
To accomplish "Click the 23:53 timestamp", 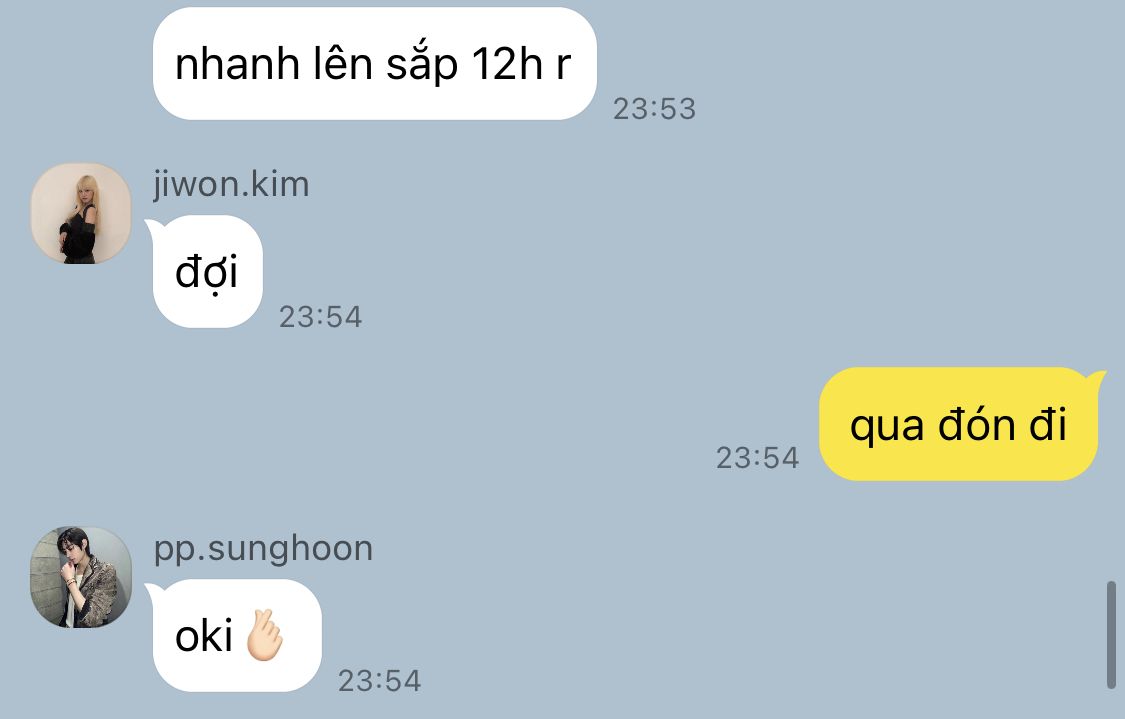I will tap(654, 109).
